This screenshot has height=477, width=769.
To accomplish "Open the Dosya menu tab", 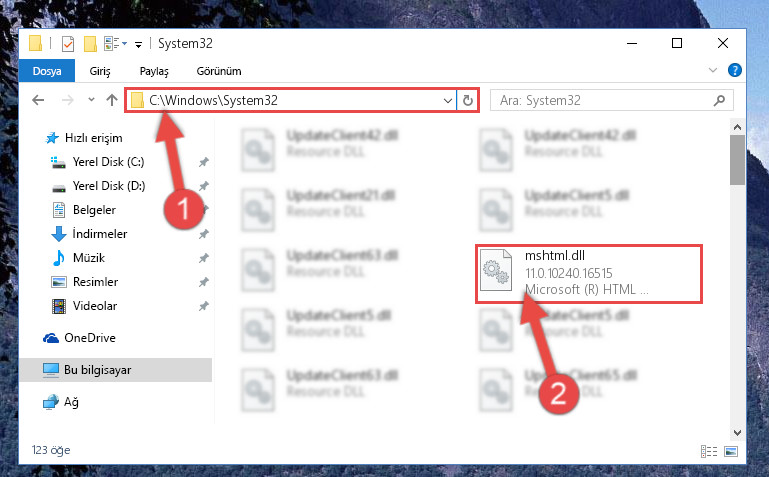I will [x=47, y=71].
